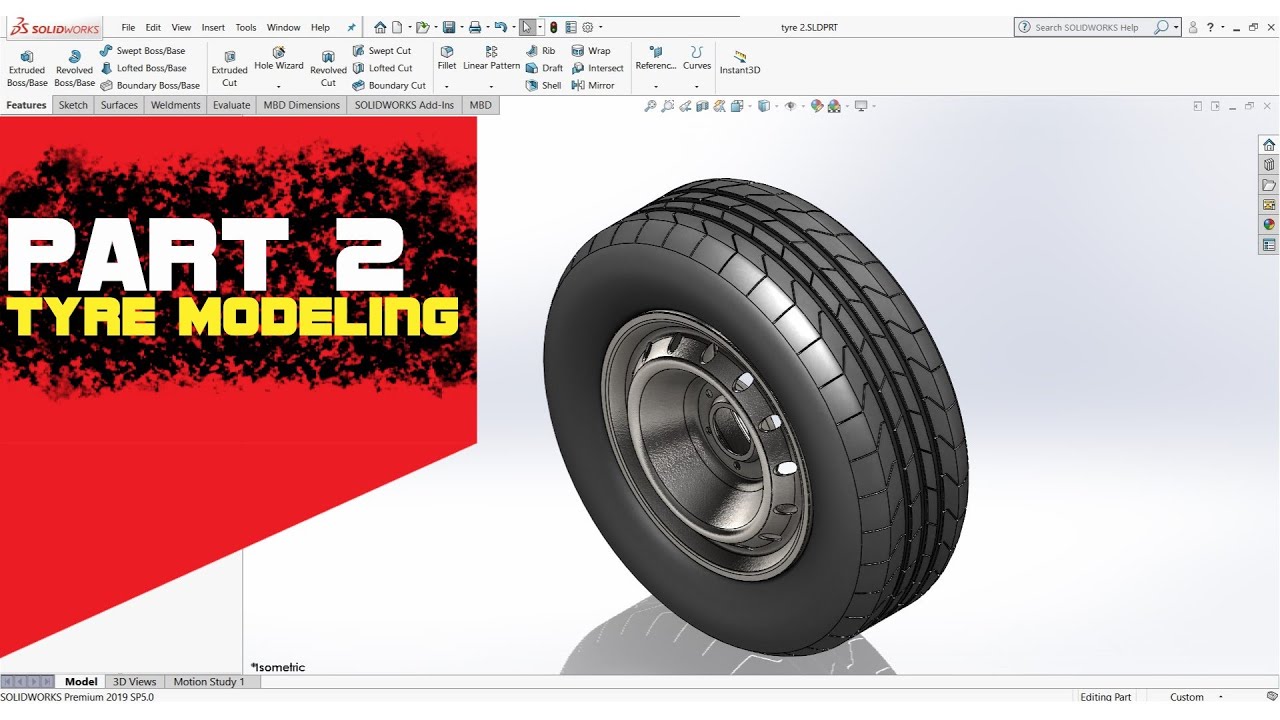The height and width of the screenshot is (720, 1280).
Task: Open the Motion Study 1 tab
Action: [x=209, y=682]
